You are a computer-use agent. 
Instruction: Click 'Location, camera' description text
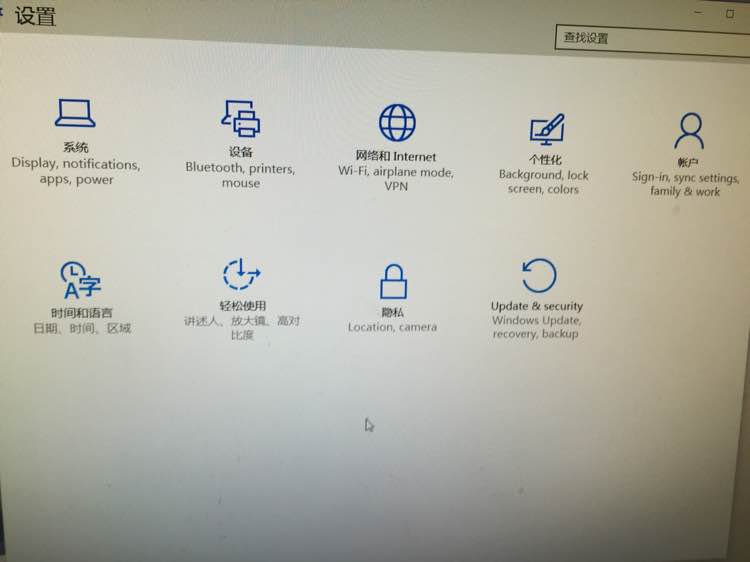pos(392,327)
